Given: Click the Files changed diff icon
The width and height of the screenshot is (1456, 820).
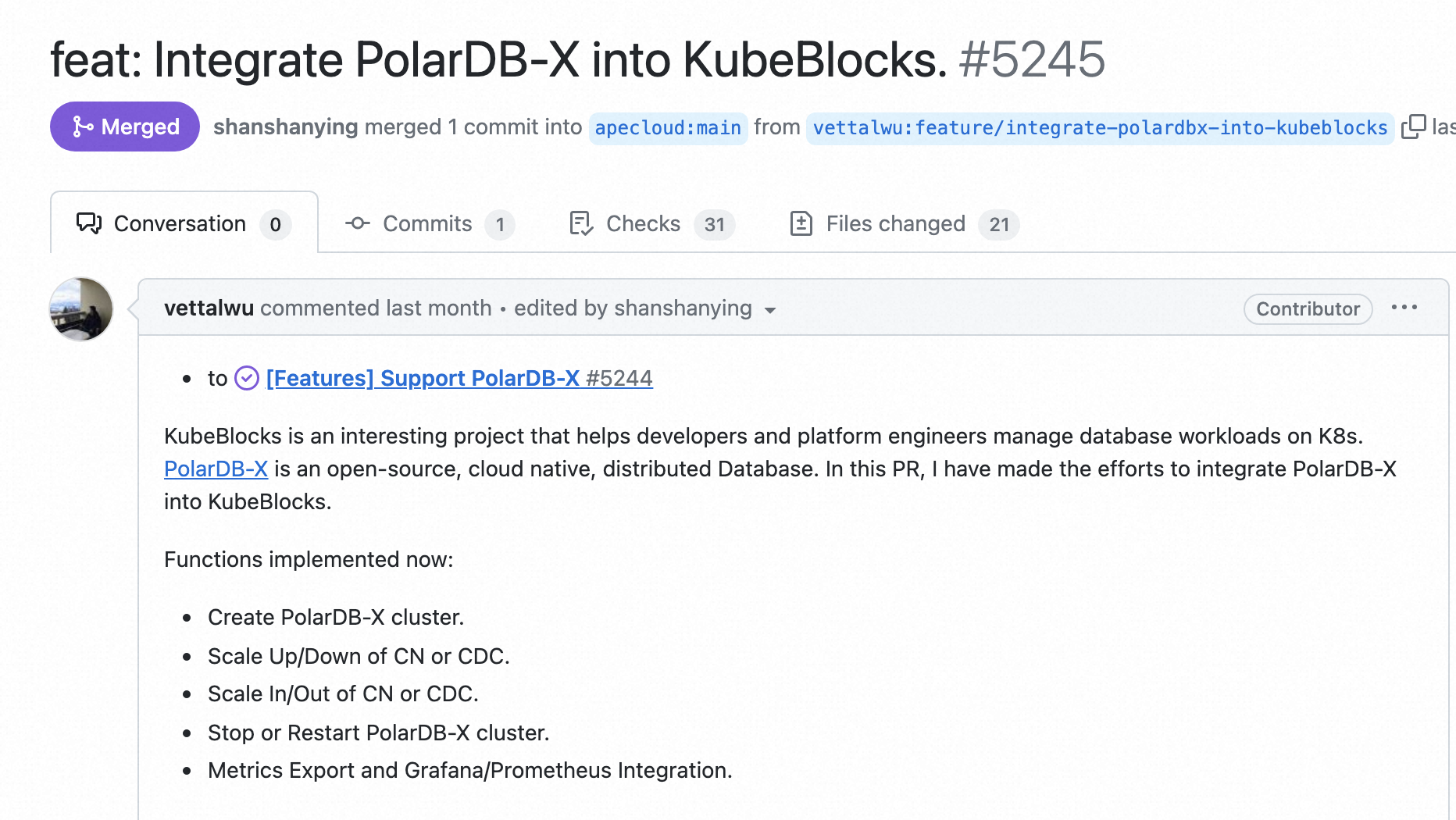Looking at the screenshot, I should [801, 224].
